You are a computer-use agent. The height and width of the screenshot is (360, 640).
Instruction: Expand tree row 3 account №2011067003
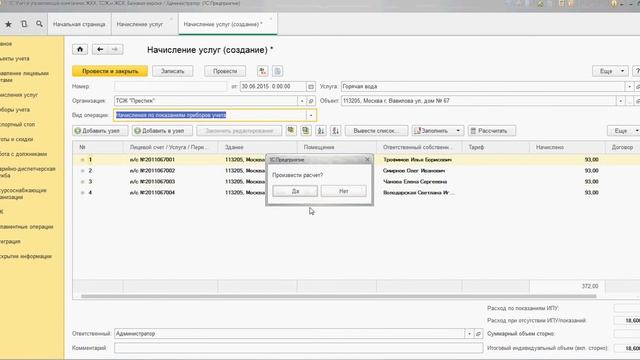pos(82,182)
